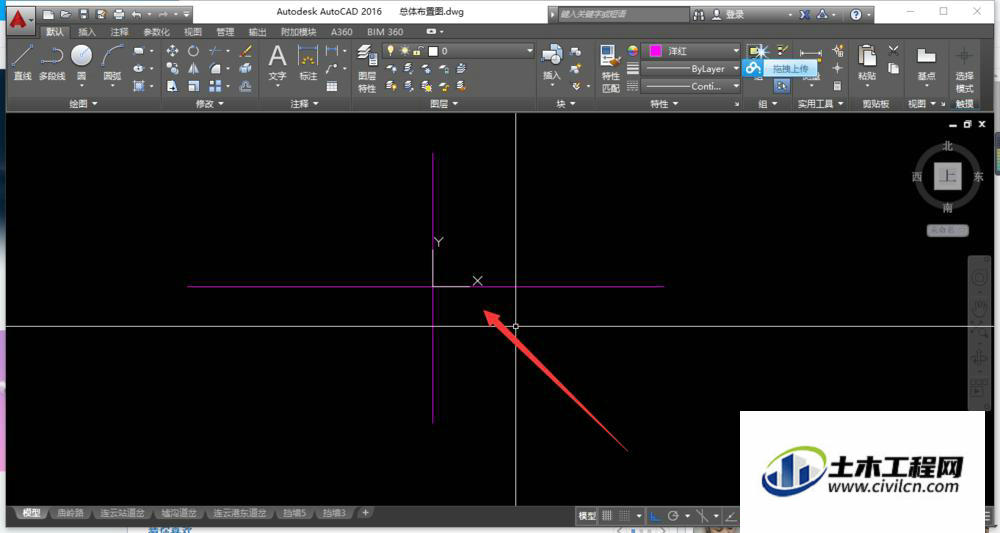Toggle snap mode in status bar
The width and height of the screenshot is (1000, 533).
625,515
